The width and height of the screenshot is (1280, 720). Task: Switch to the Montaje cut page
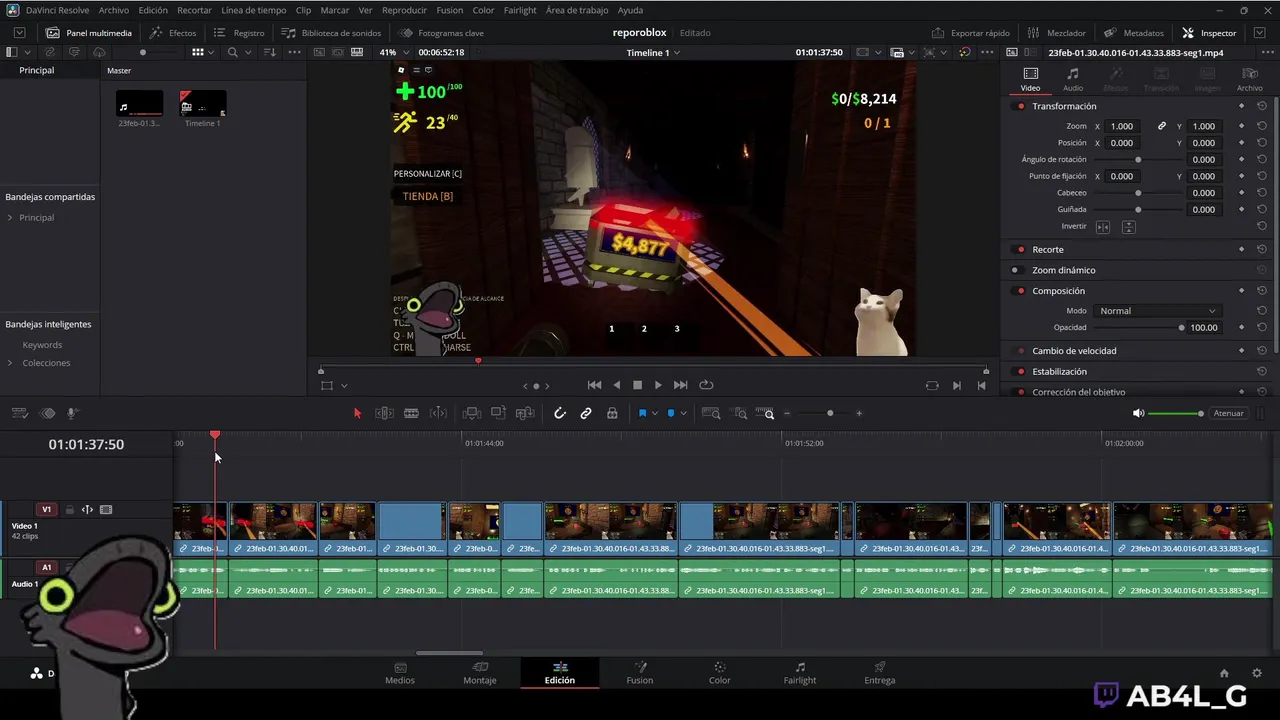[x=480, y=673]
